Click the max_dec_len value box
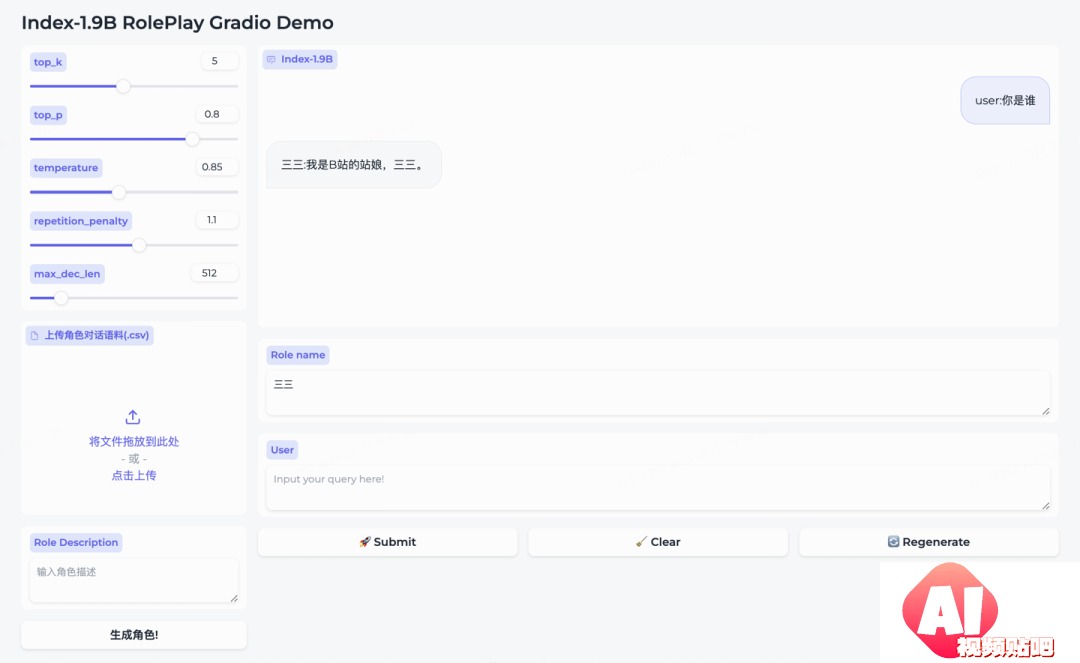1080x663 pixels. pos(214,273)
